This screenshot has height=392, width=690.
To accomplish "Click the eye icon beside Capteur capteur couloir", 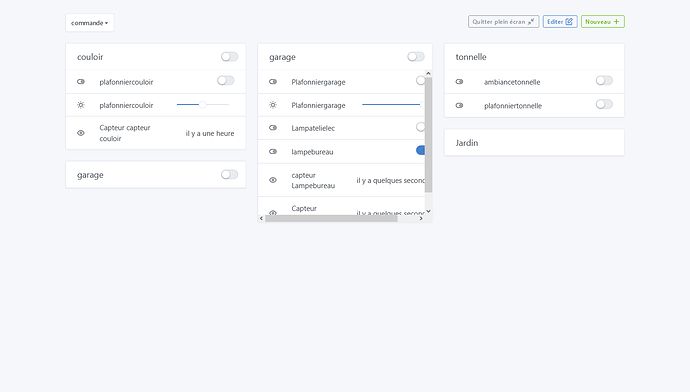I will click(x=81, y=133).
